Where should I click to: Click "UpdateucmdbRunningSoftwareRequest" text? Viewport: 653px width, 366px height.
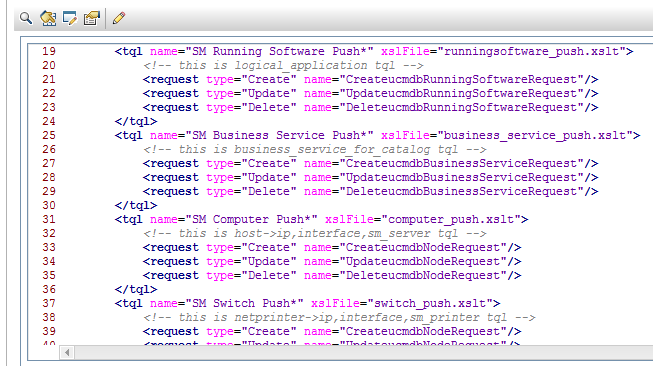[461, 94]
